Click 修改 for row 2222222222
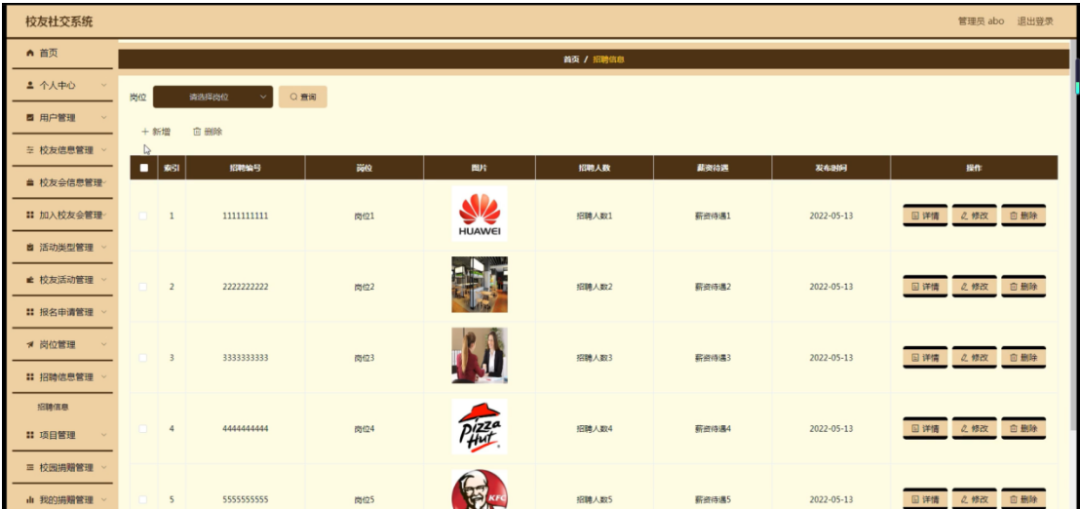 point(974,287)
